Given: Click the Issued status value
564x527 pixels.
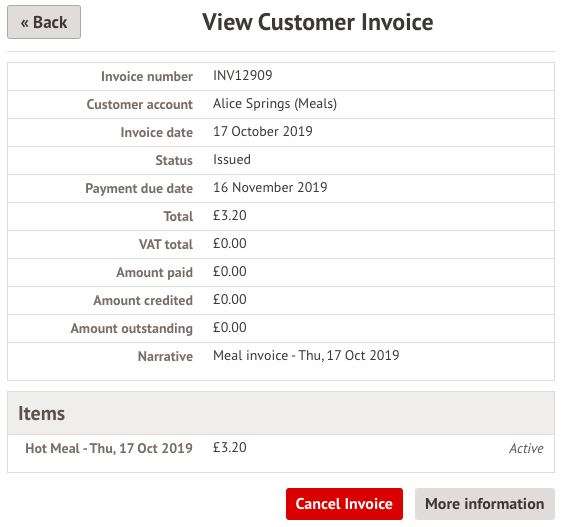Looking at the screenshot, I should [x=232, y=159].
